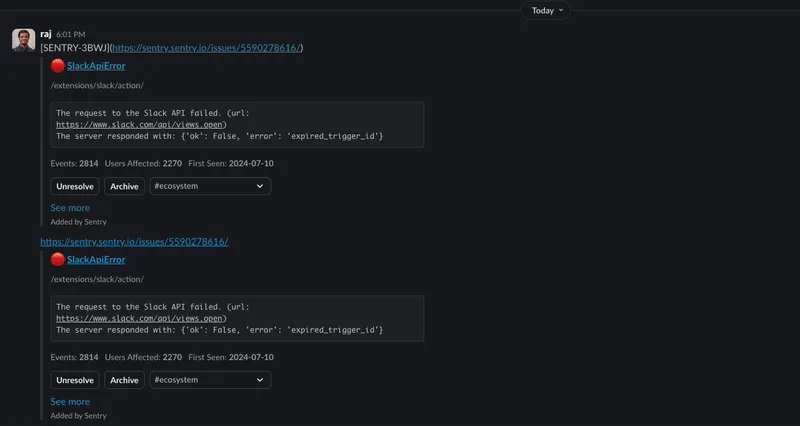Click the second 'expired_trigger_id' error line

point(219,330)
